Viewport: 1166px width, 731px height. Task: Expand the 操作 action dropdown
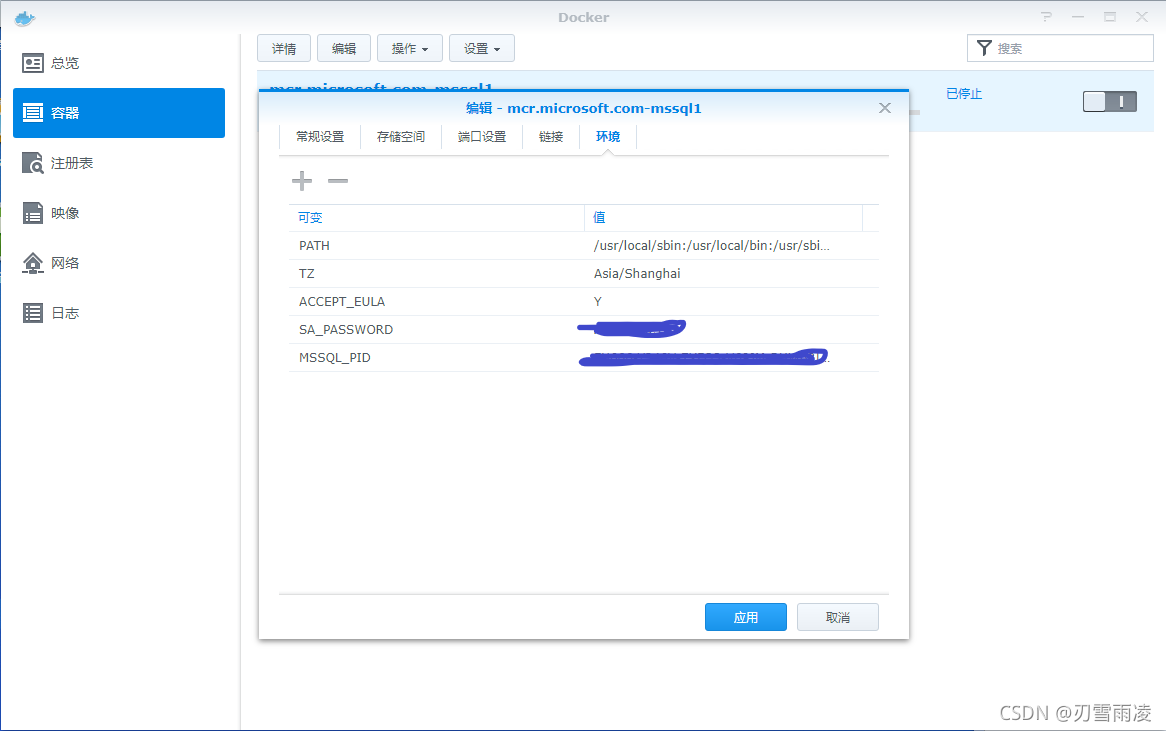click(410, 48)
